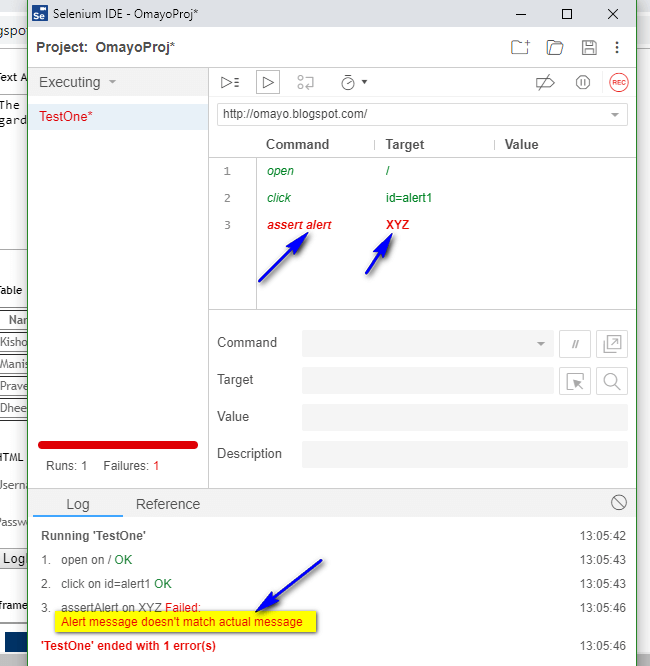This screenshot has height=666, width=650.
Task: Click 'open on / OK' log entry
Action: coord(96,560)
